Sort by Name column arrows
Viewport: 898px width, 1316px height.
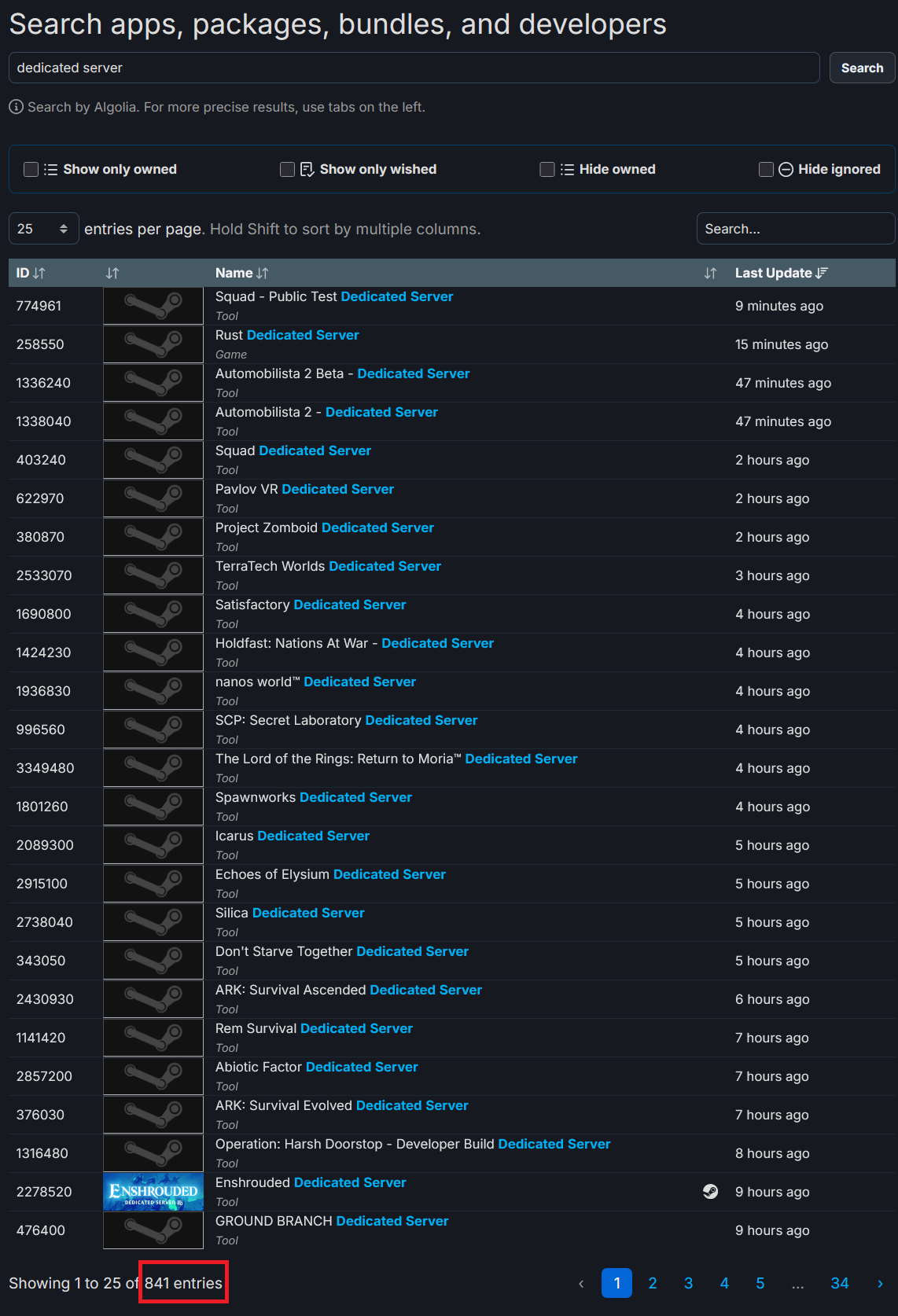(x=262, y=273)
